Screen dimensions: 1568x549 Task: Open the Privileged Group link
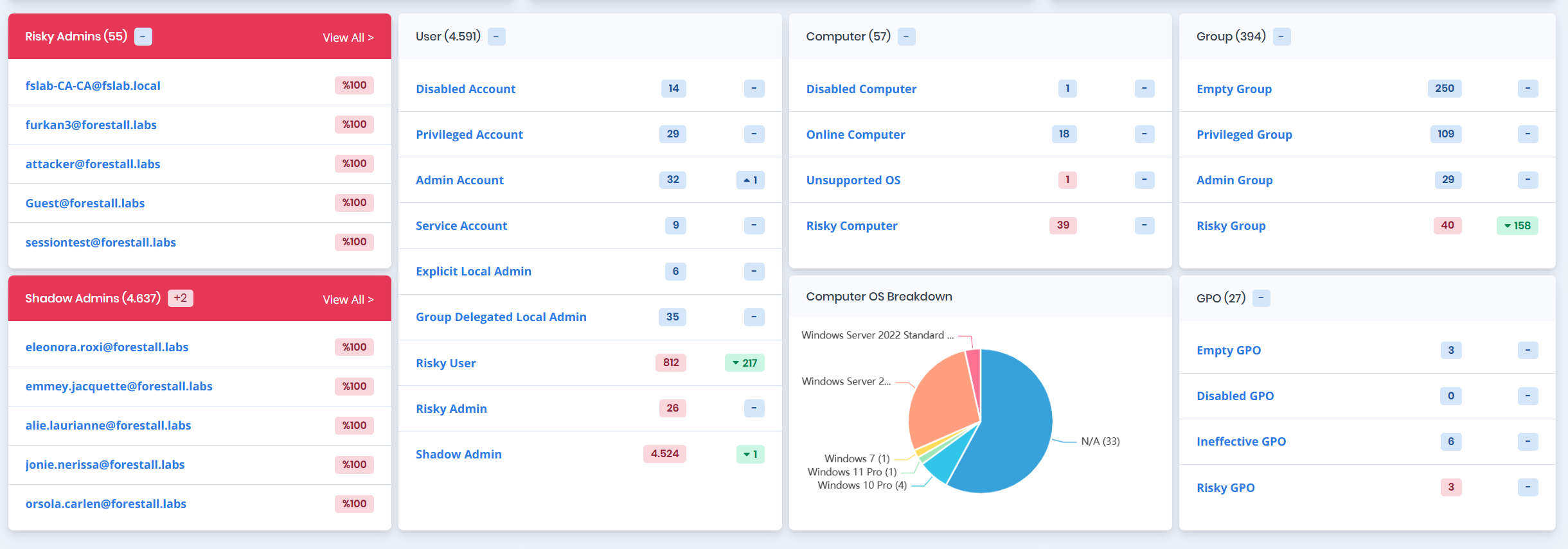[1243, 135]
